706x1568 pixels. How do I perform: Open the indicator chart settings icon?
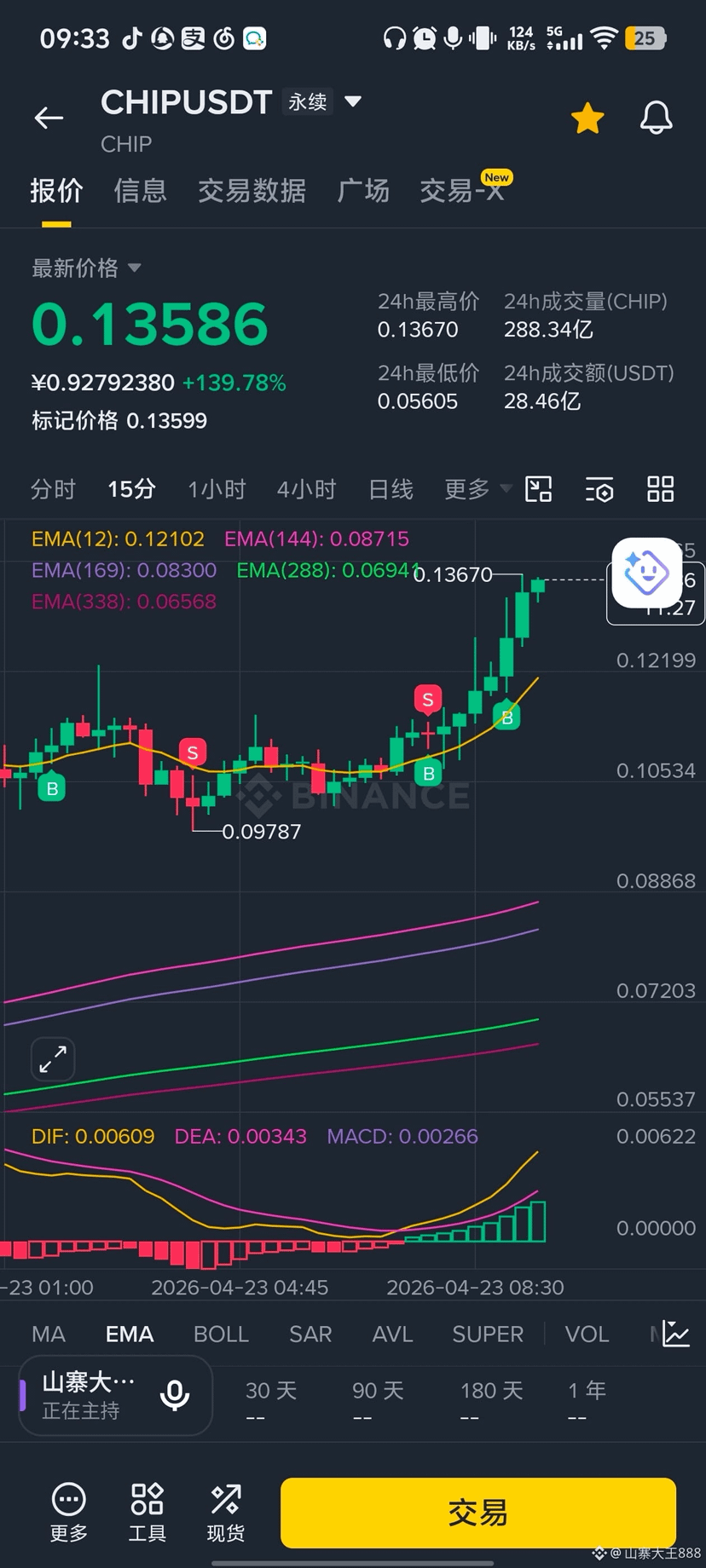point(675,1334)
